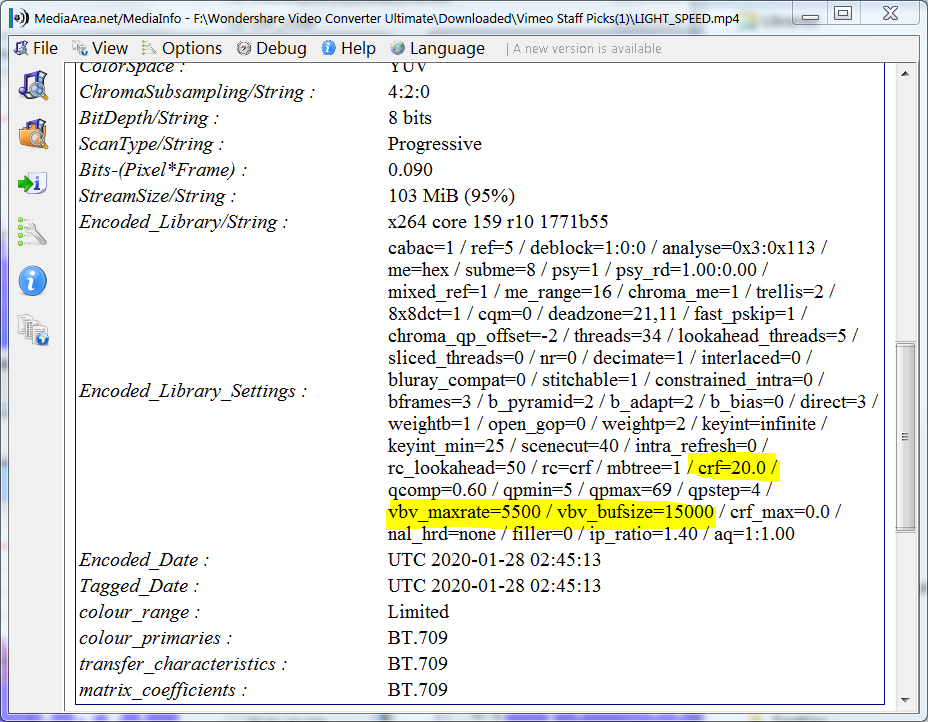
Task: Click the Open File sidebar icon
Action: pos(33,86)
